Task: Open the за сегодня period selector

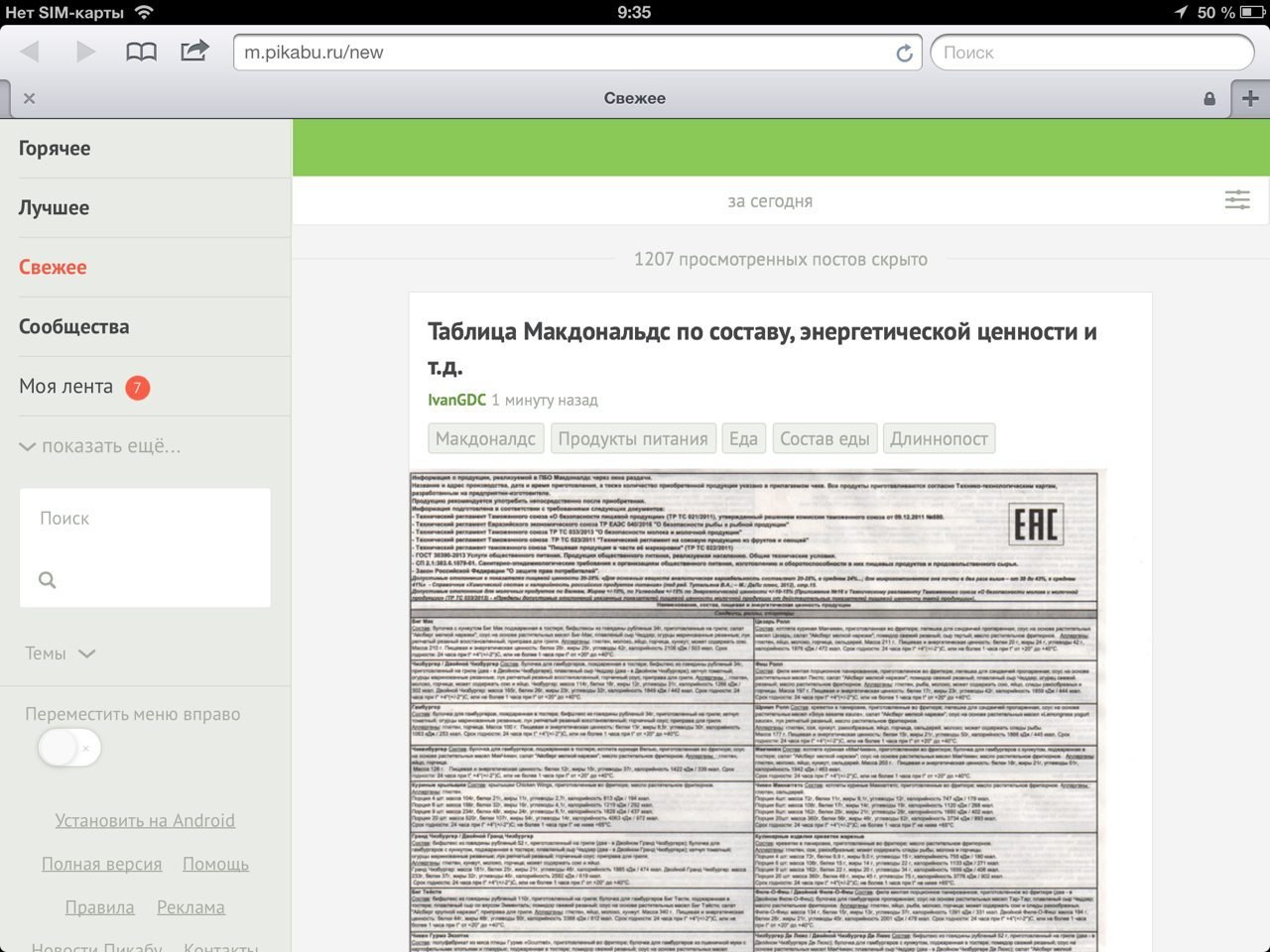Action: 770,201
